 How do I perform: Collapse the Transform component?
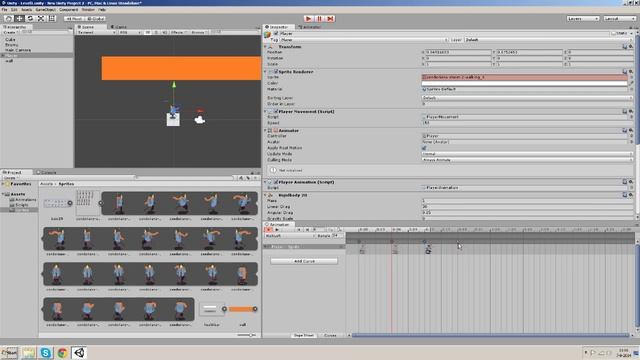tap(266, 47)
